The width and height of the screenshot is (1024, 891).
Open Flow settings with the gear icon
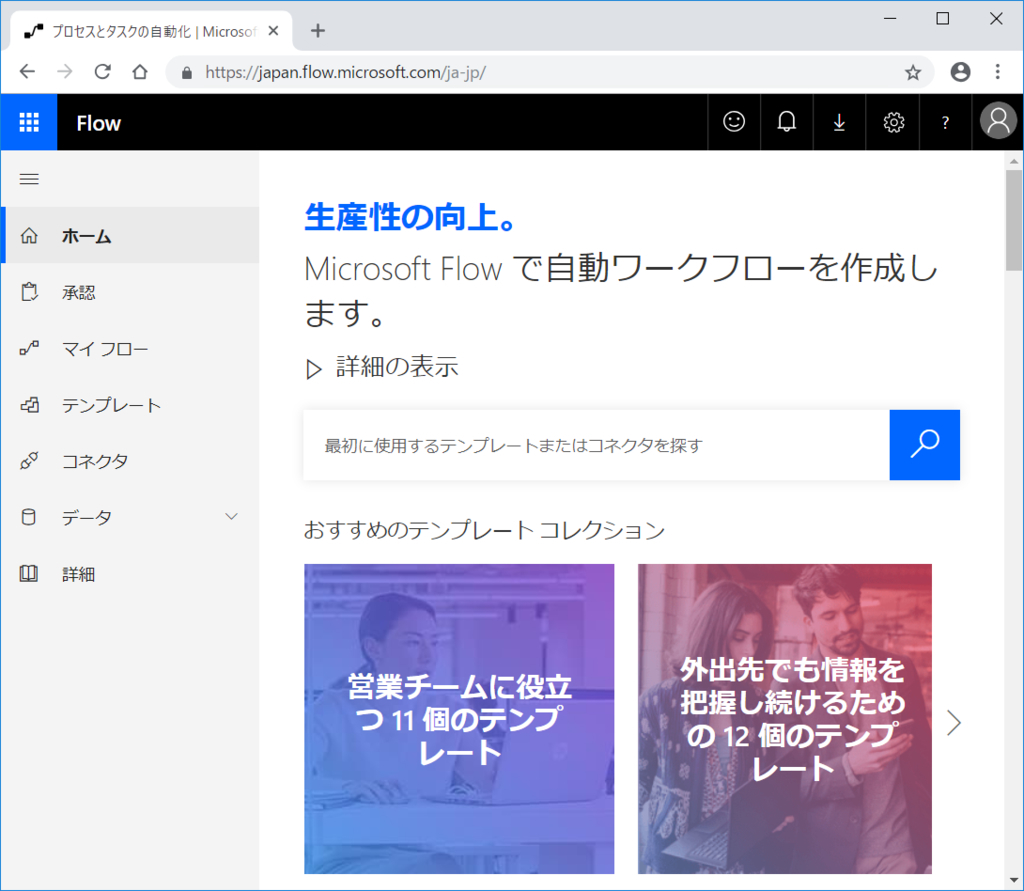892,122
